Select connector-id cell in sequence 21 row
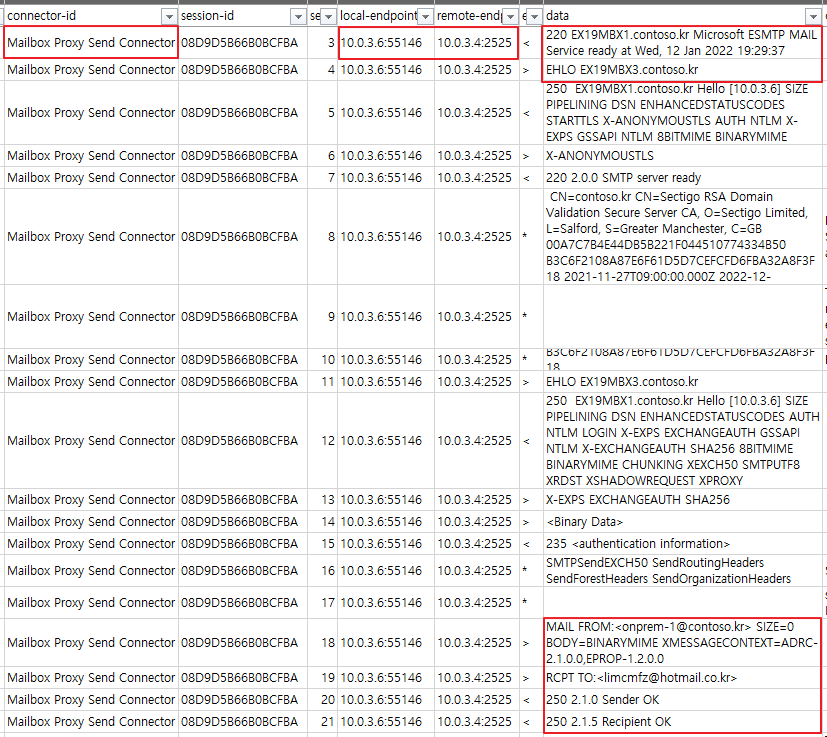 (x=91, y=721)
